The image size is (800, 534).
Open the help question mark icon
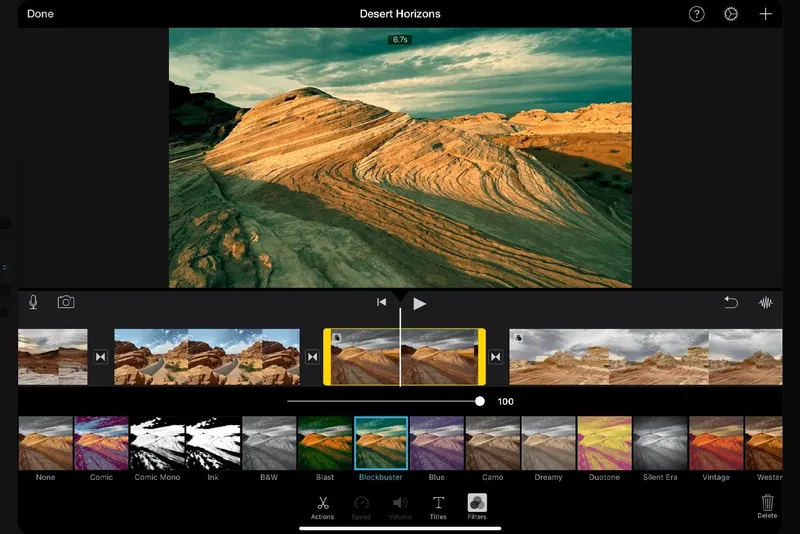click(696, 14)
